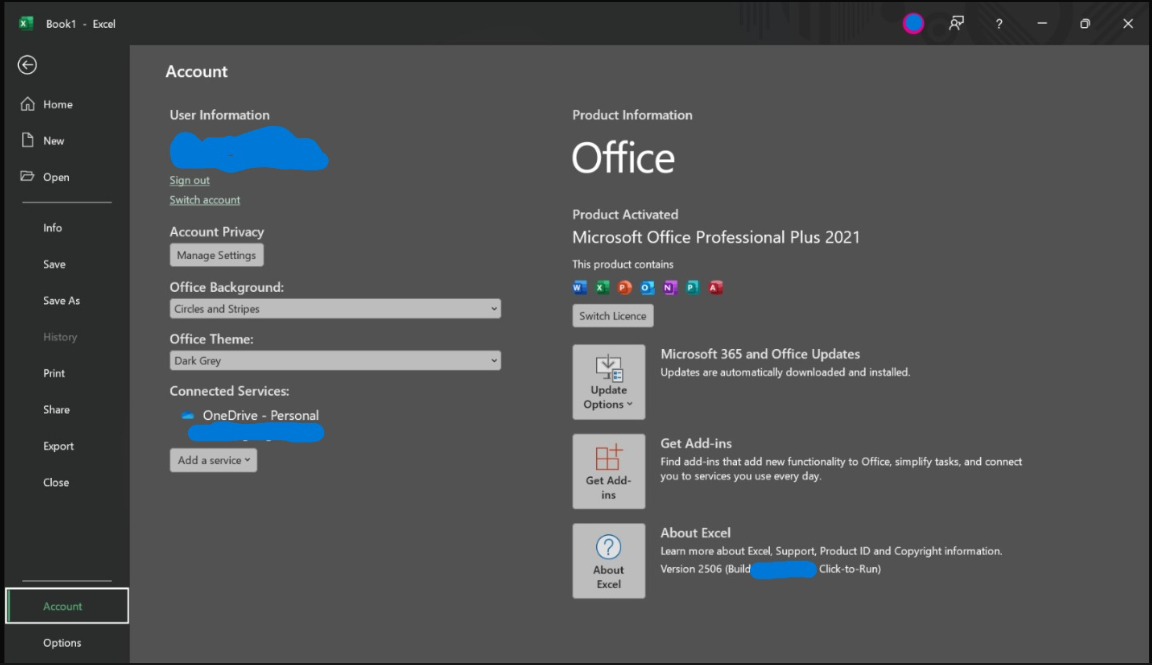
Task: Select the Account tab in sidebar
Action: pyautogui.click(x=67, y=606)
